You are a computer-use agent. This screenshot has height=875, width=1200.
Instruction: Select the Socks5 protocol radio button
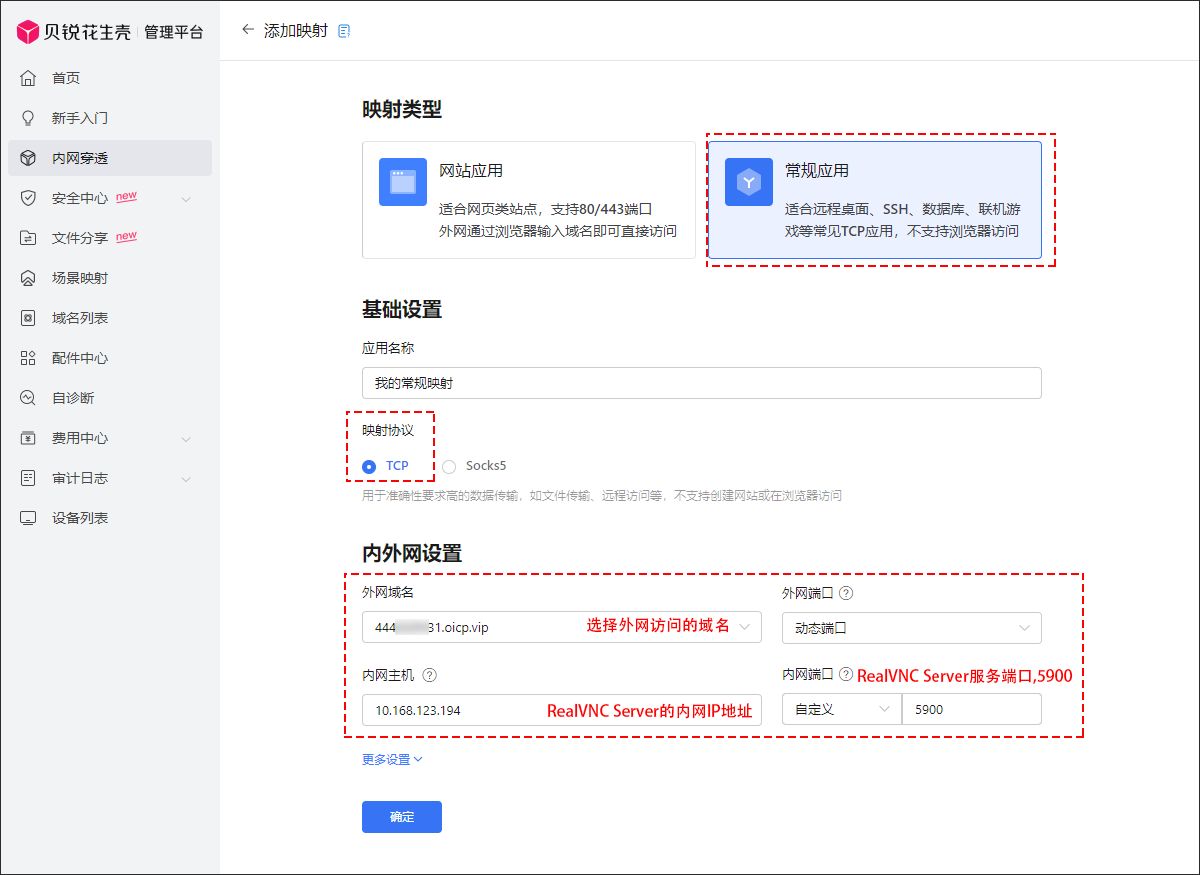[x=449, y=466]
